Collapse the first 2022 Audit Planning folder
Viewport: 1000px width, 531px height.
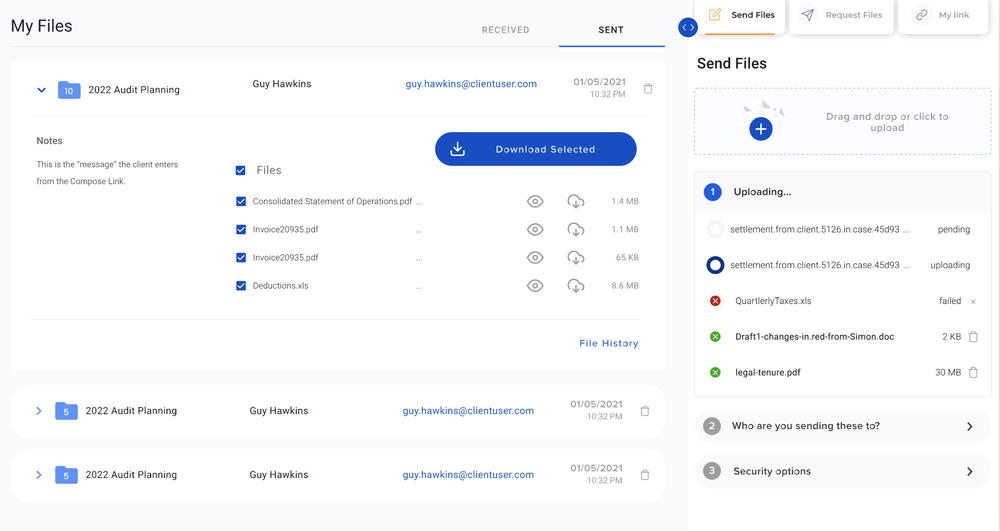click(41, 90)
